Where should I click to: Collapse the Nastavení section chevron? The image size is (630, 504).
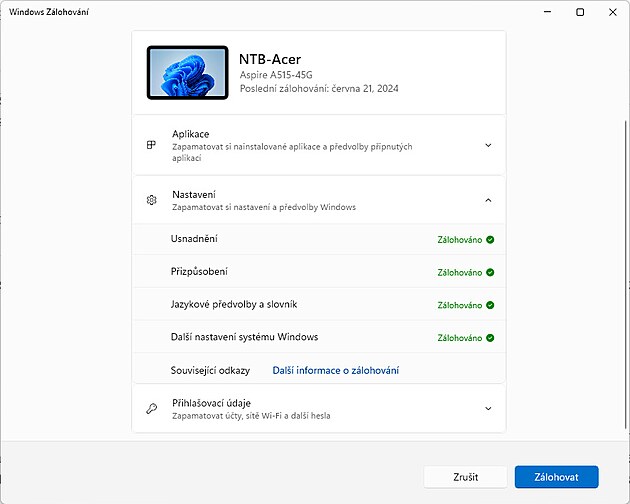[488, 200]
